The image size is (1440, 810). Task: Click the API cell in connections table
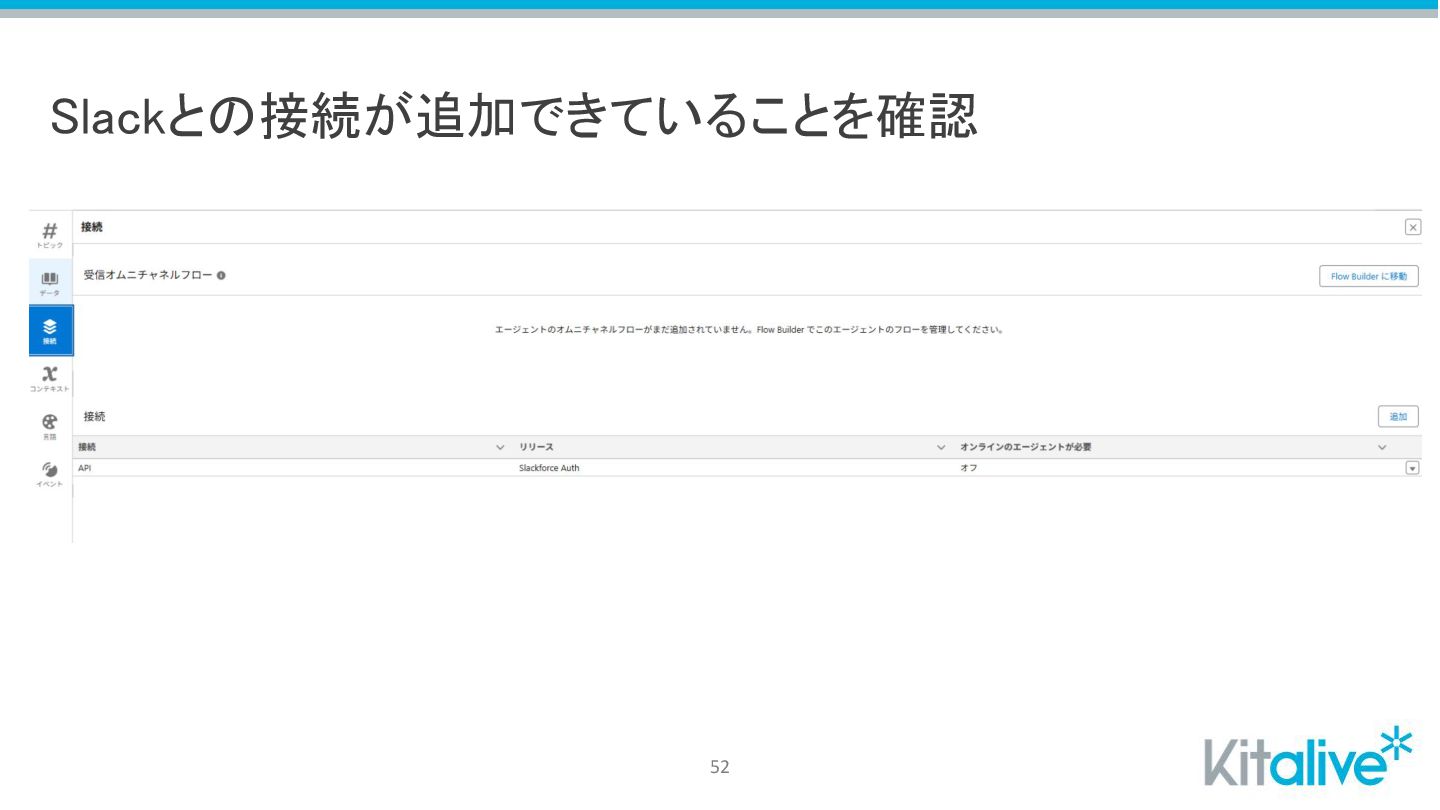pos(85,468)
